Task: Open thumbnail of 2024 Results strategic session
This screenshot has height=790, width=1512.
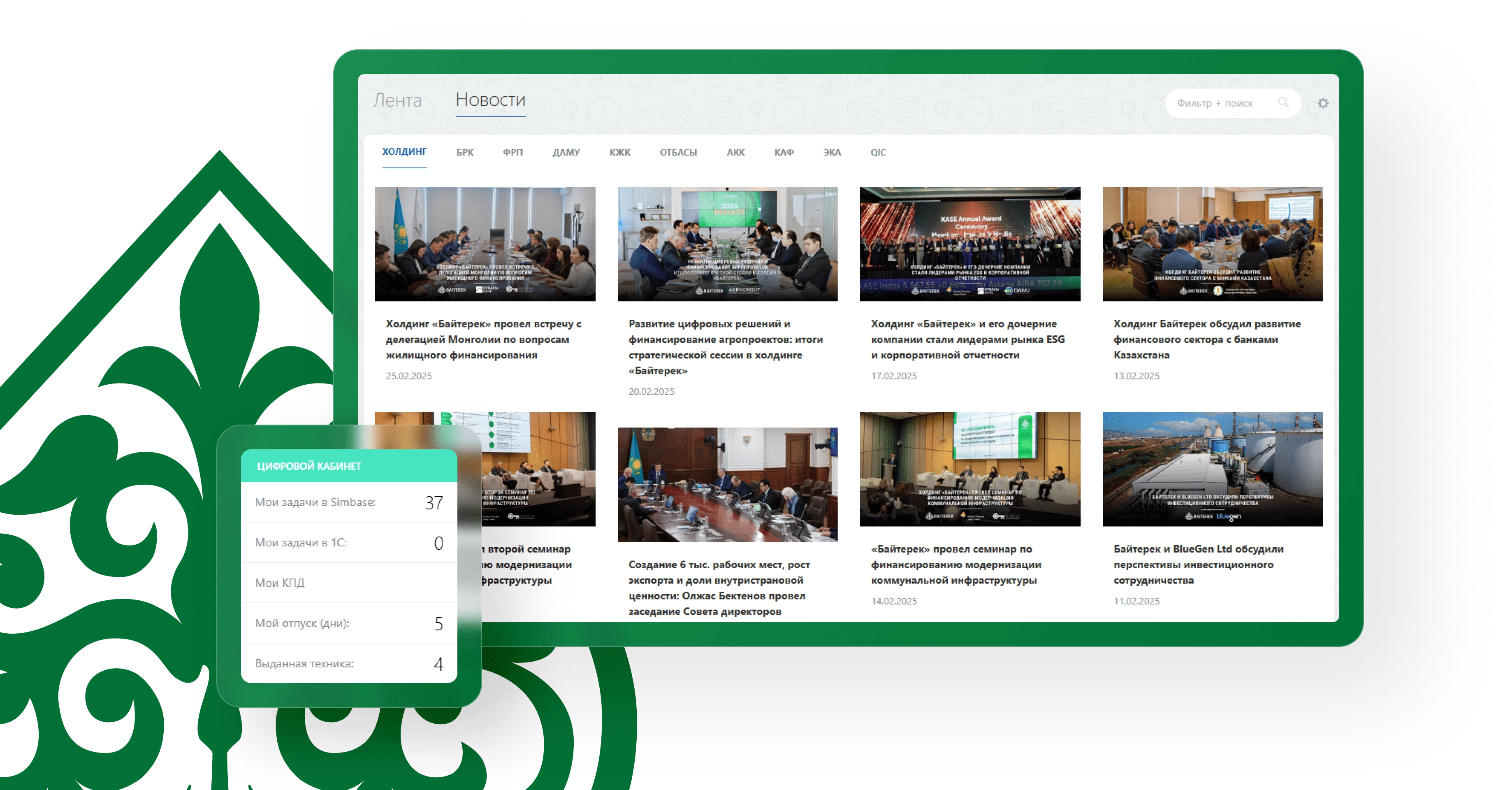Action: click(x=727, y=244)
